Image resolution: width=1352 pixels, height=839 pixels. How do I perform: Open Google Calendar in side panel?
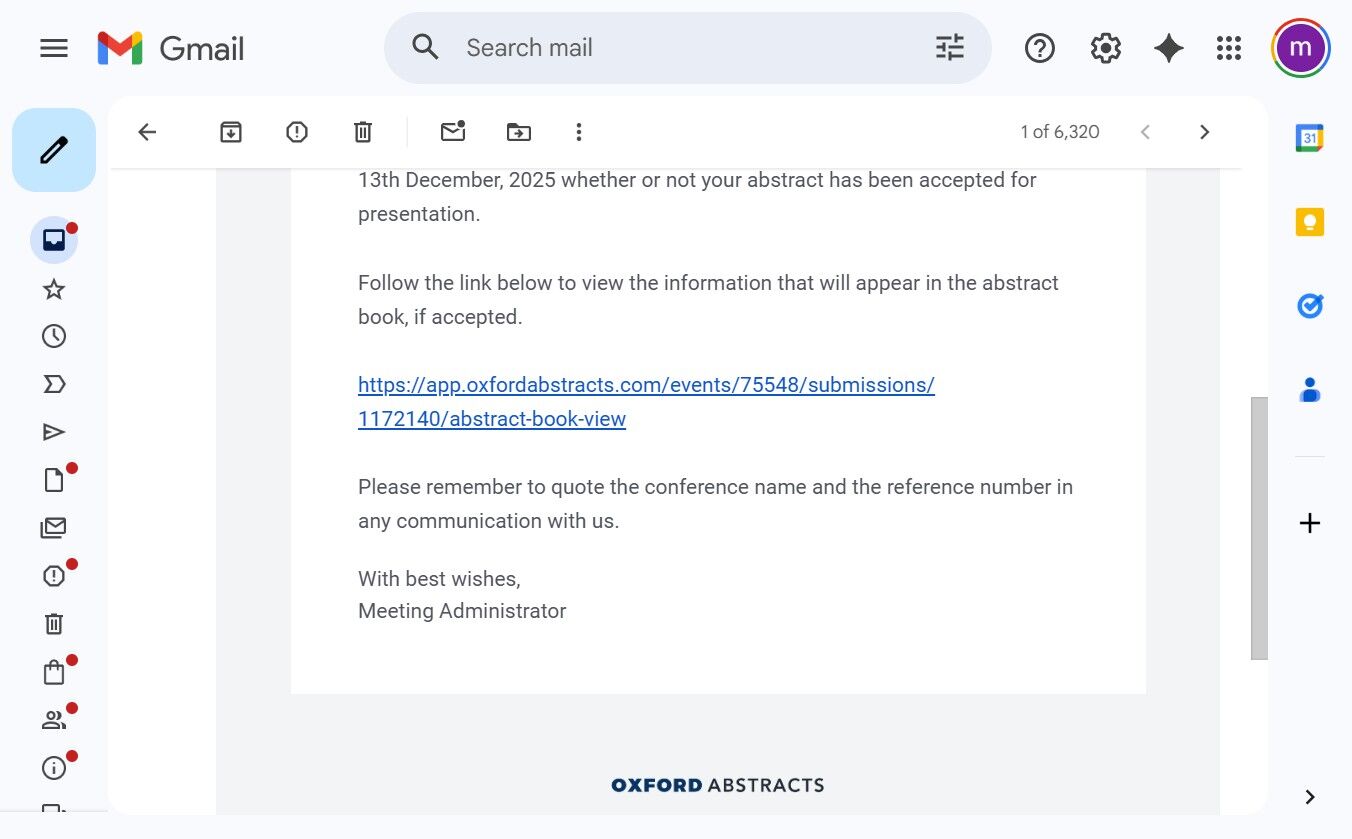pyautogui.click(x=1310, y=138)
